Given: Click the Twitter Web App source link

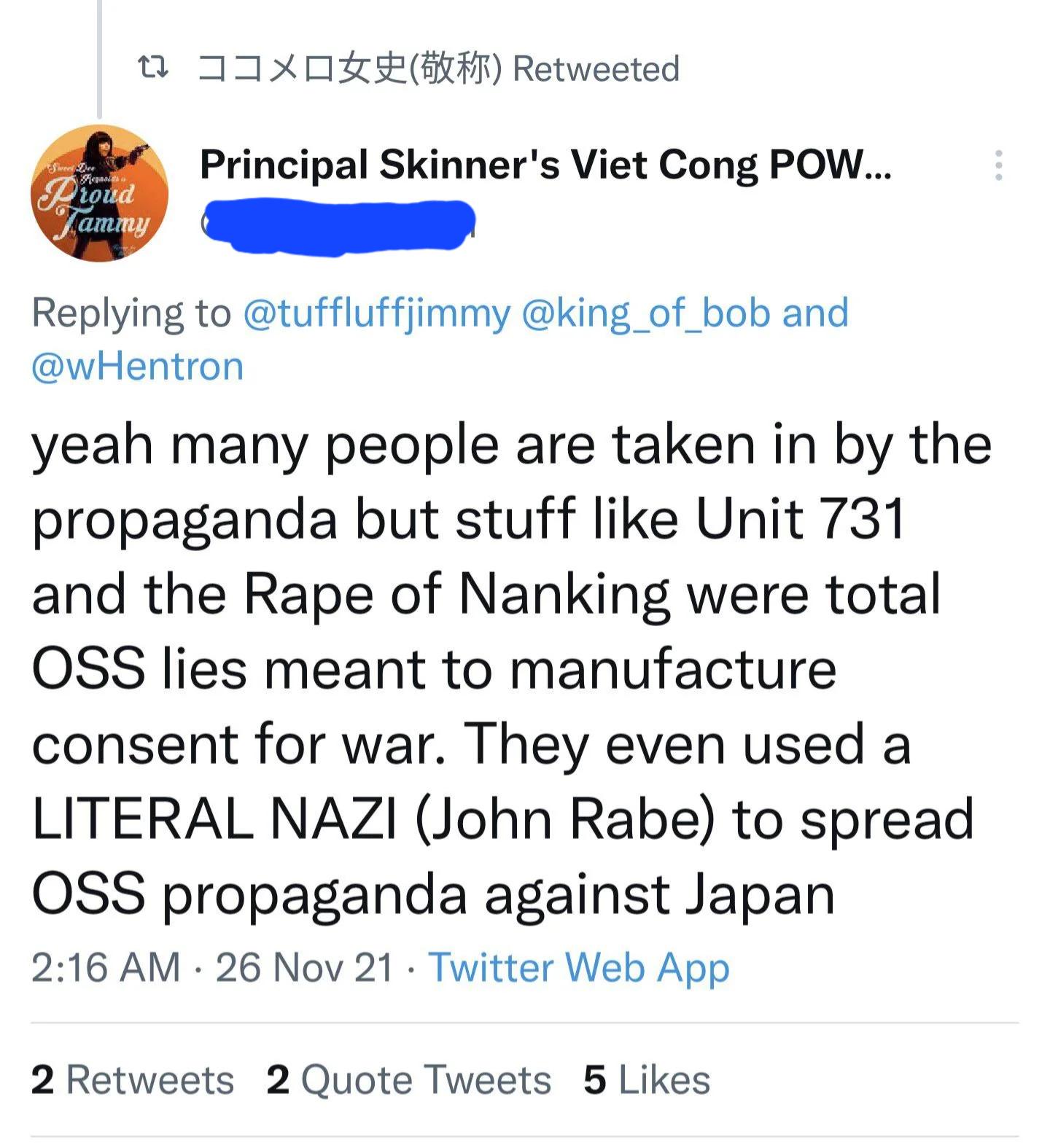Looking at the screenshot, I should click(x=578, y=967).
